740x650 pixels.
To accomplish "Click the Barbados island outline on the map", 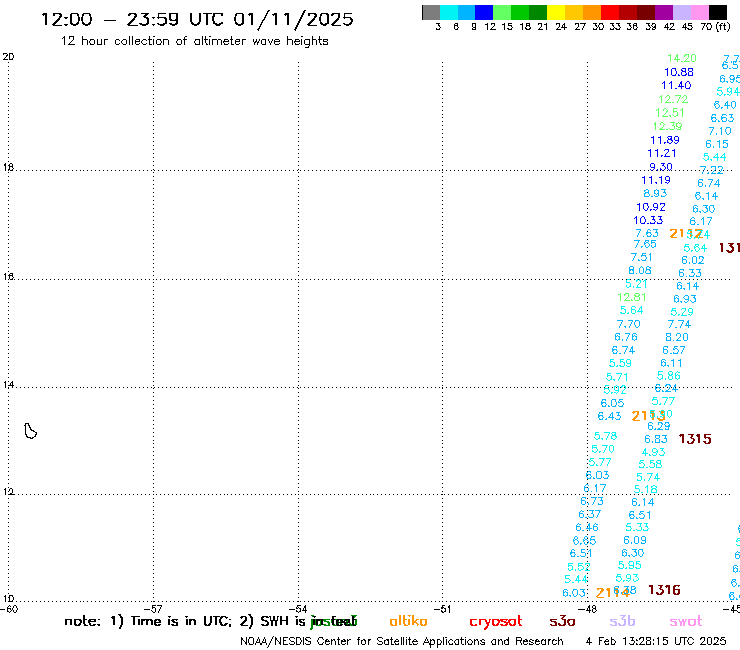I will pos(30,431).
